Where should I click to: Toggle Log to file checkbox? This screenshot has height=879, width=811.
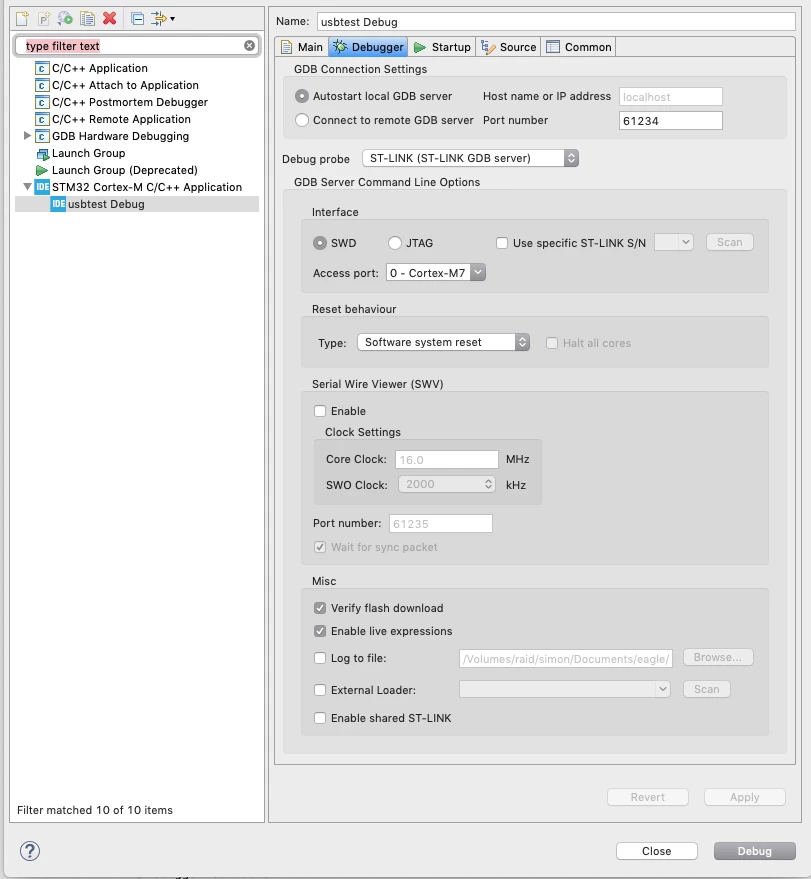tap(319, 658)
